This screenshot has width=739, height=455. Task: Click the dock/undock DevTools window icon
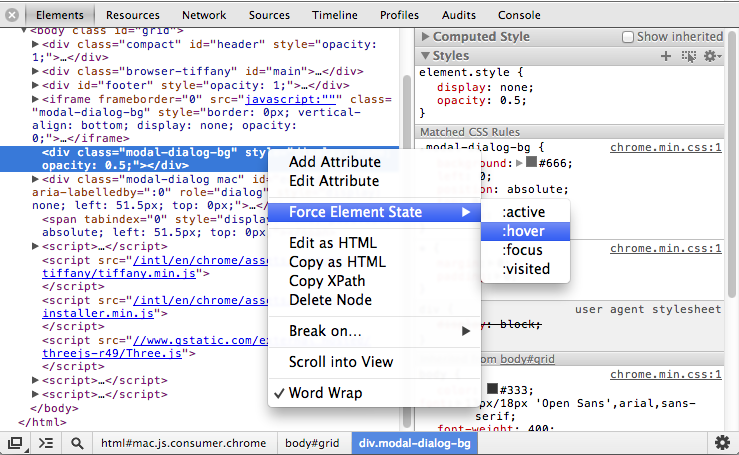(x=15, y=442)
